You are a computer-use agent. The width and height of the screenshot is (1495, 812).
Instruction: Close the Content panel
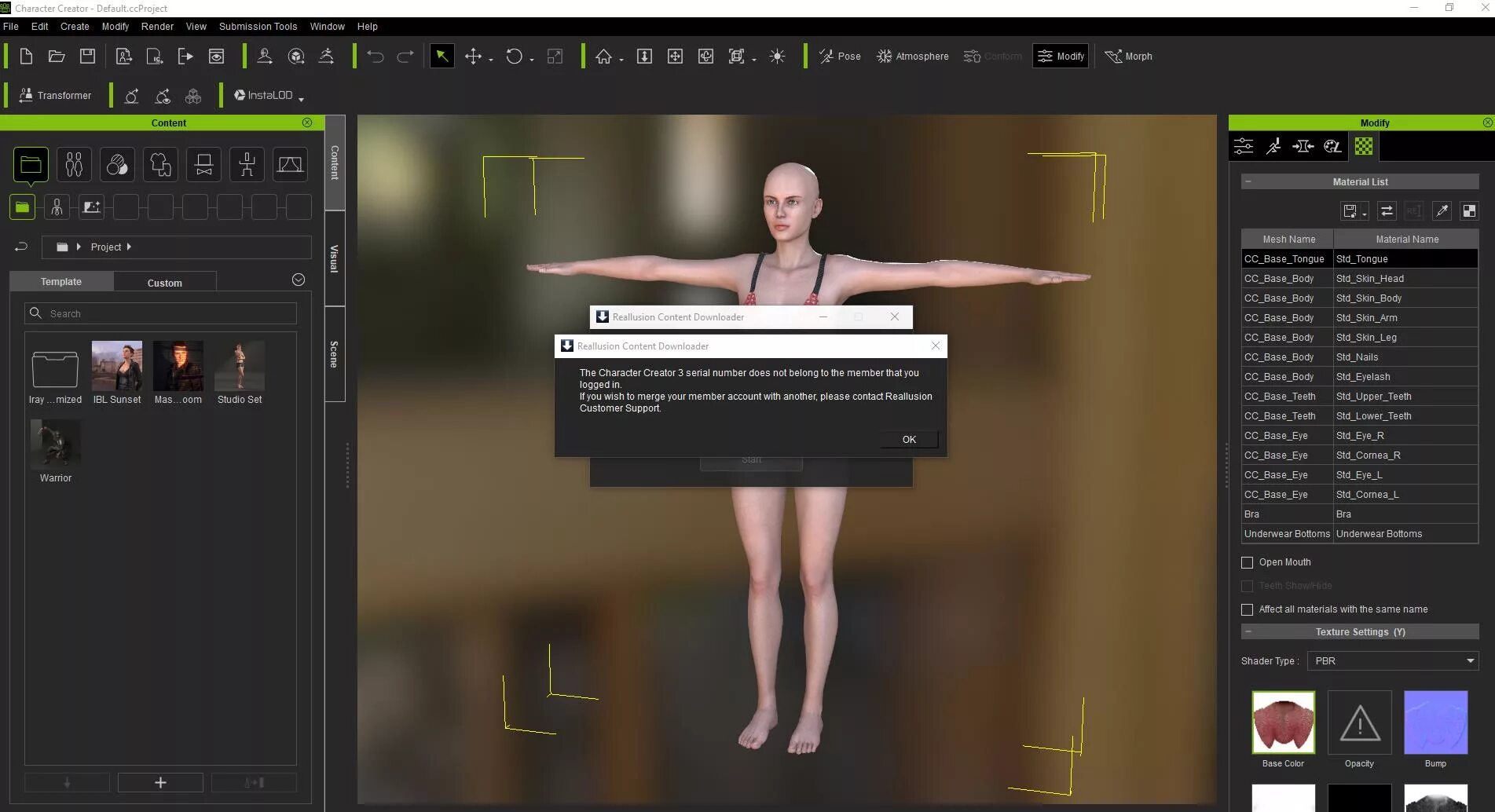point(307,123)
